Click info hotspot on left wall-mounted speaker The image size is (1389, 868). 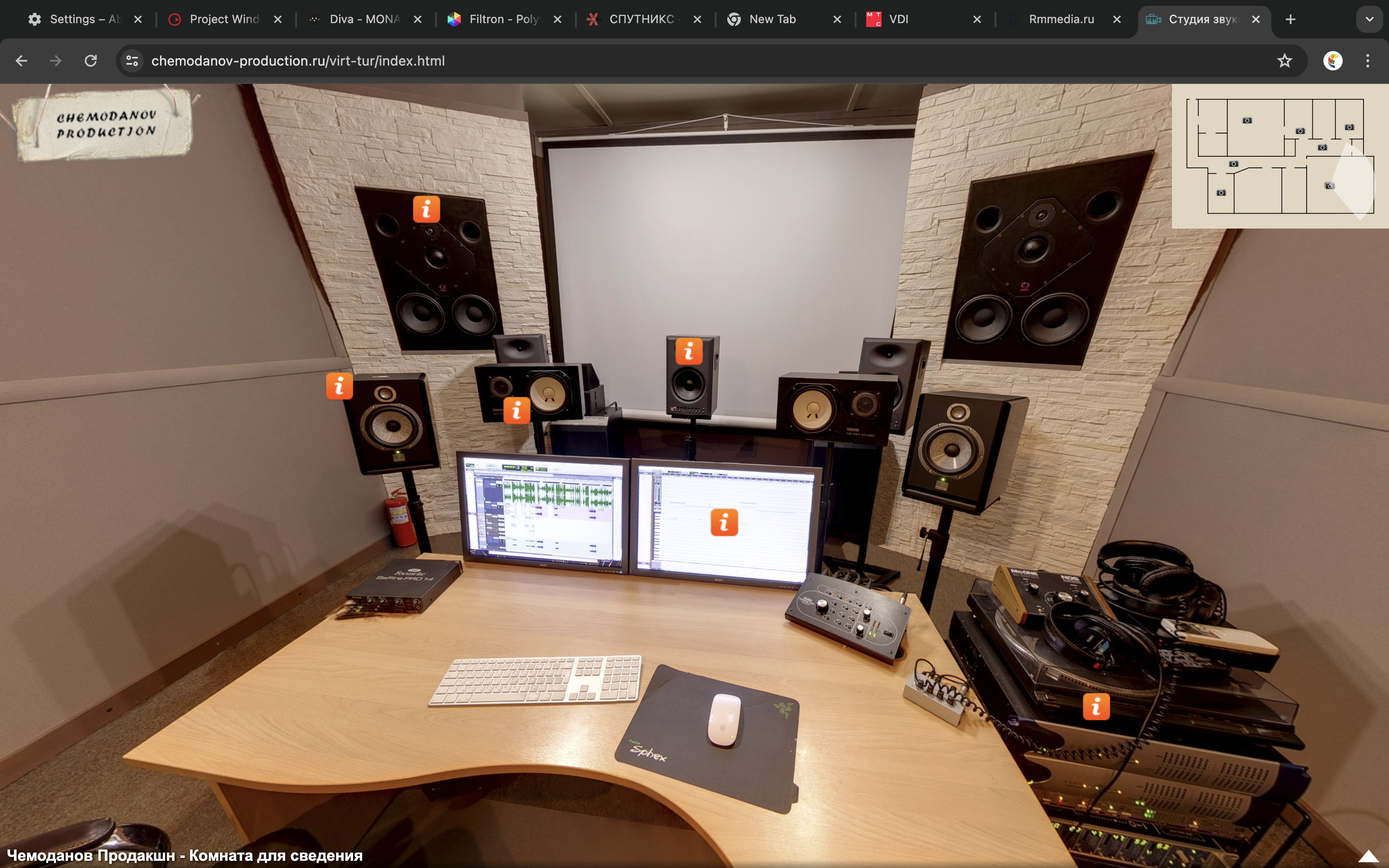coord(426,209)
